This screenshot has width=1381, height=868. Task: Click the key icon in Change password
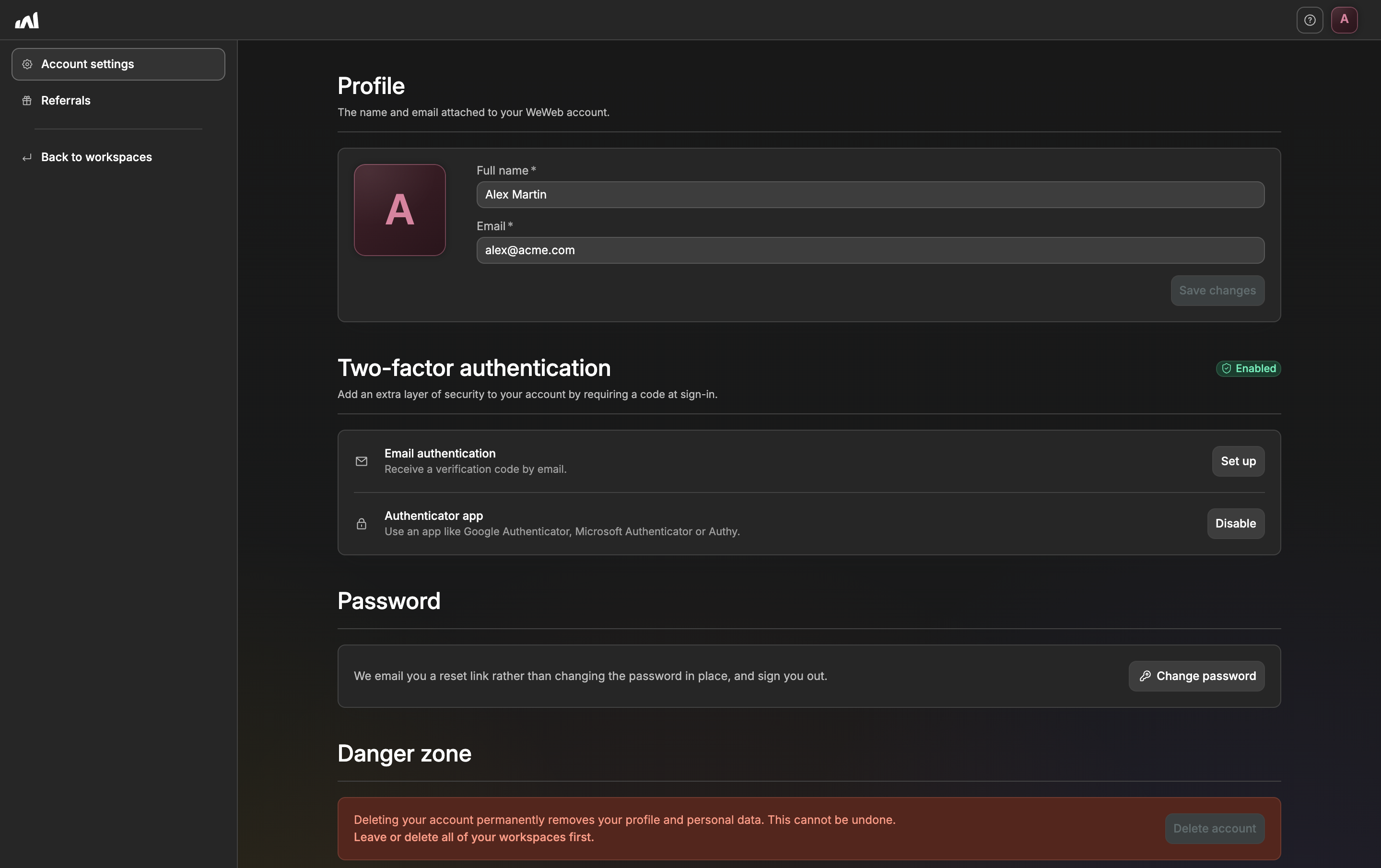point(1145,676)
